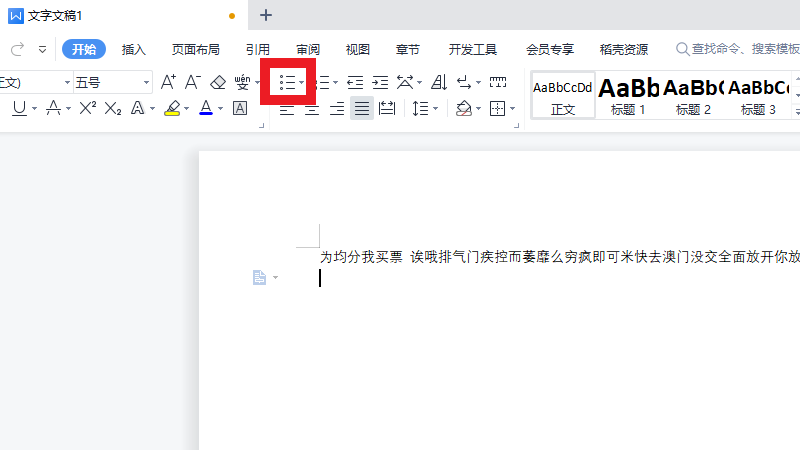Image resolution: width=800 pixels, height=450 pixels.
Task: Click the increase indent icon
Action: tap(380, 82)
